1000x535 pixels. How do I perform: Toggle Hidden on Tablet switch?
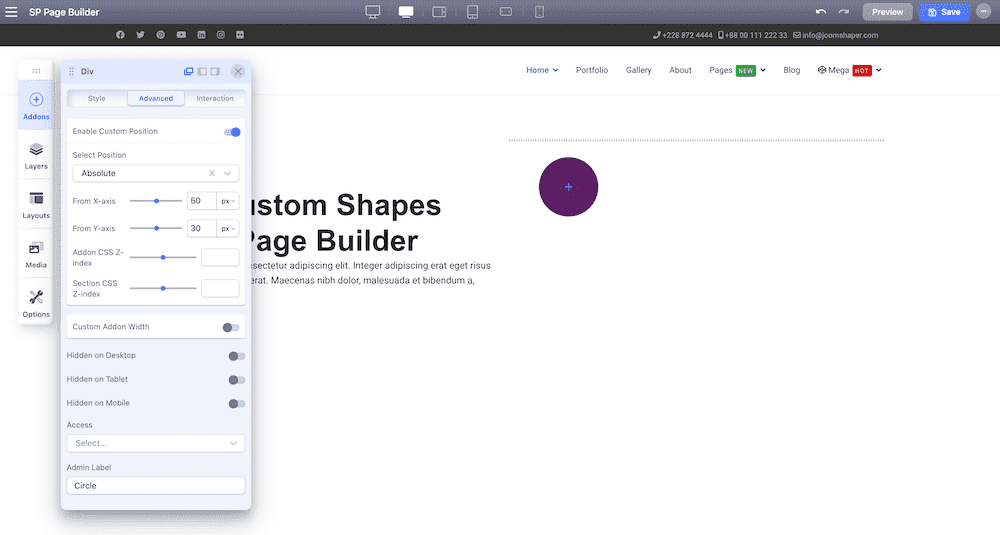pyautogui.click(x=237, y=380)
